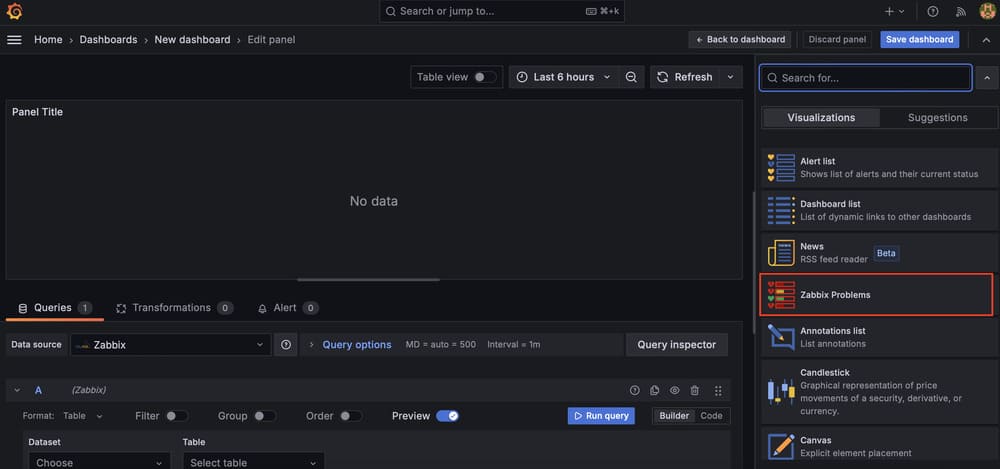This screenshot has width=1000, height=469.
Task: Enable the Group switch
Action: point(265,416)
